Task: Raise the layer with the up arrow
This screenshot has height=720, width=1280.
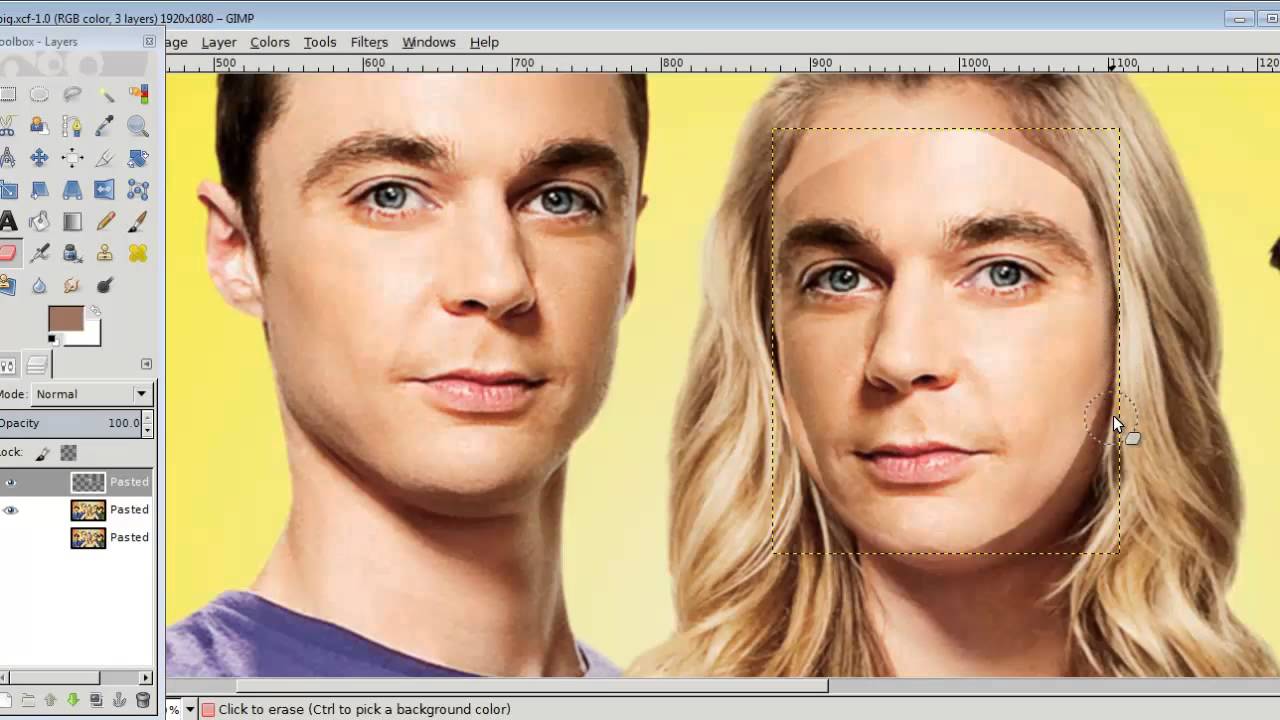Action: (51, 701)
